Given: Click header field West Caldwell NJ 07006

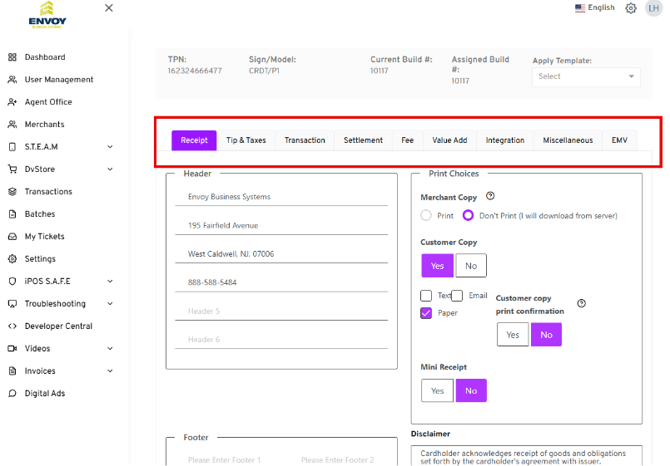Looking at the screenshot, I should (x=281, y=254).
